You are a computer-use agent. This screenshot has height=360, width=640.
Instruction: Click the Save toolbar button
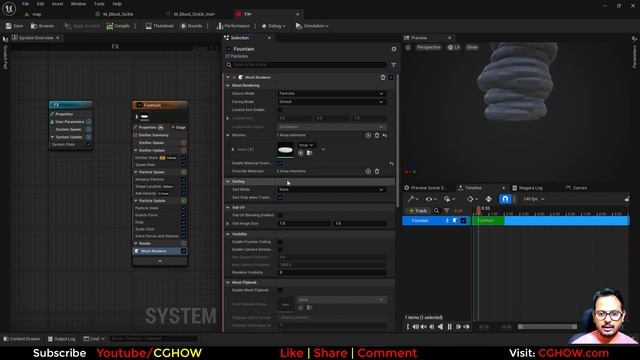coord(14,26)
